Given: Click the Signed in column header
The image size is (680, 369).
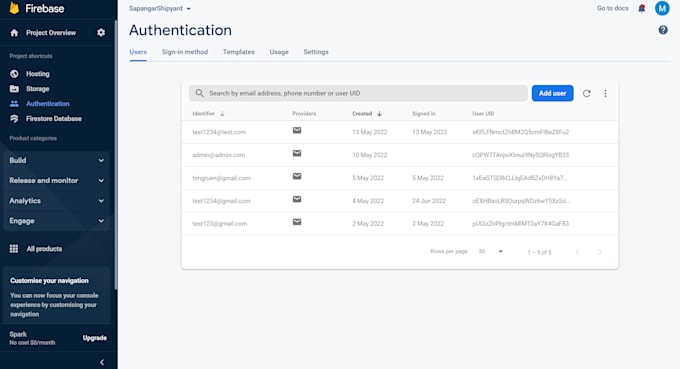Looking at the screenshot, I should [424, 114].
